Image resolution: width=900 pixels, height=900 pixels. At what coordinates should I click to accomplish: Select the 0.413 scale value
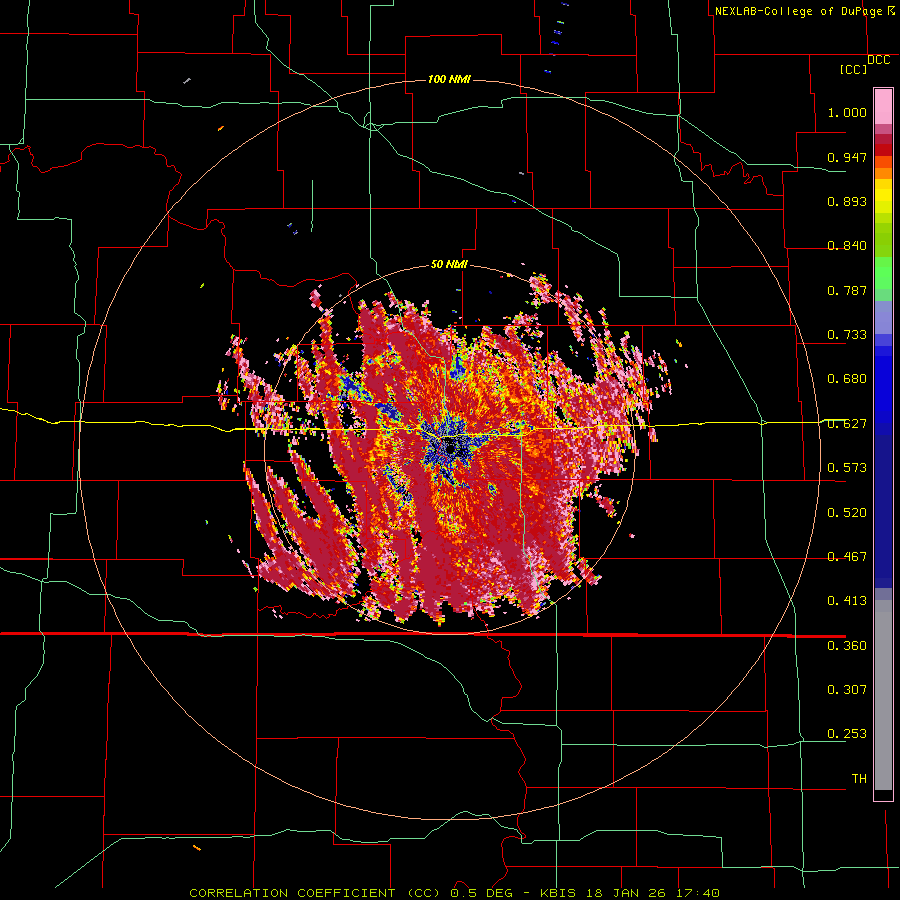click(847, 601)
